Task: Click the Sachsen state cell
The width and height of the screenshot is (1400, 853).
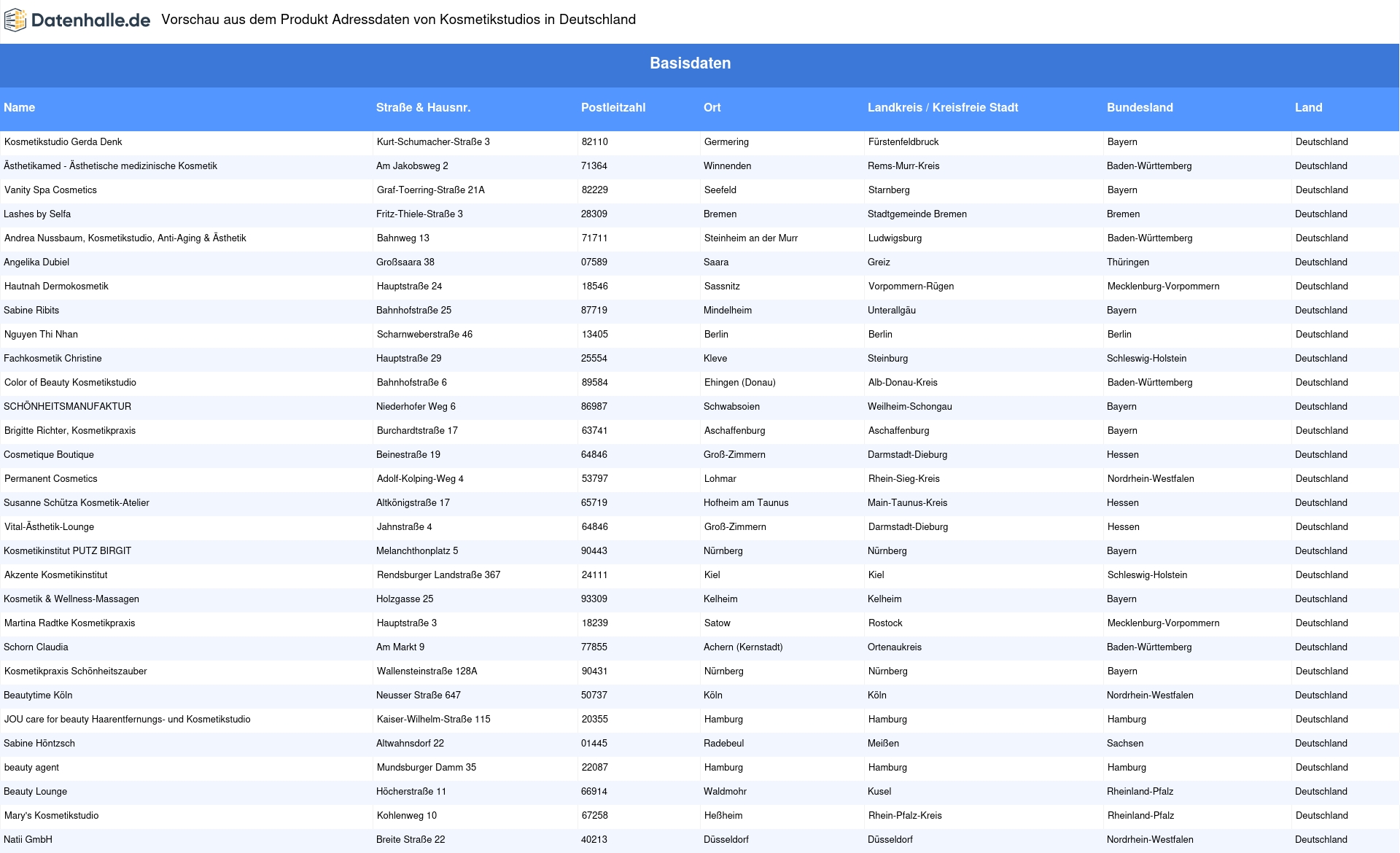Action: (x=1125, y=744)
